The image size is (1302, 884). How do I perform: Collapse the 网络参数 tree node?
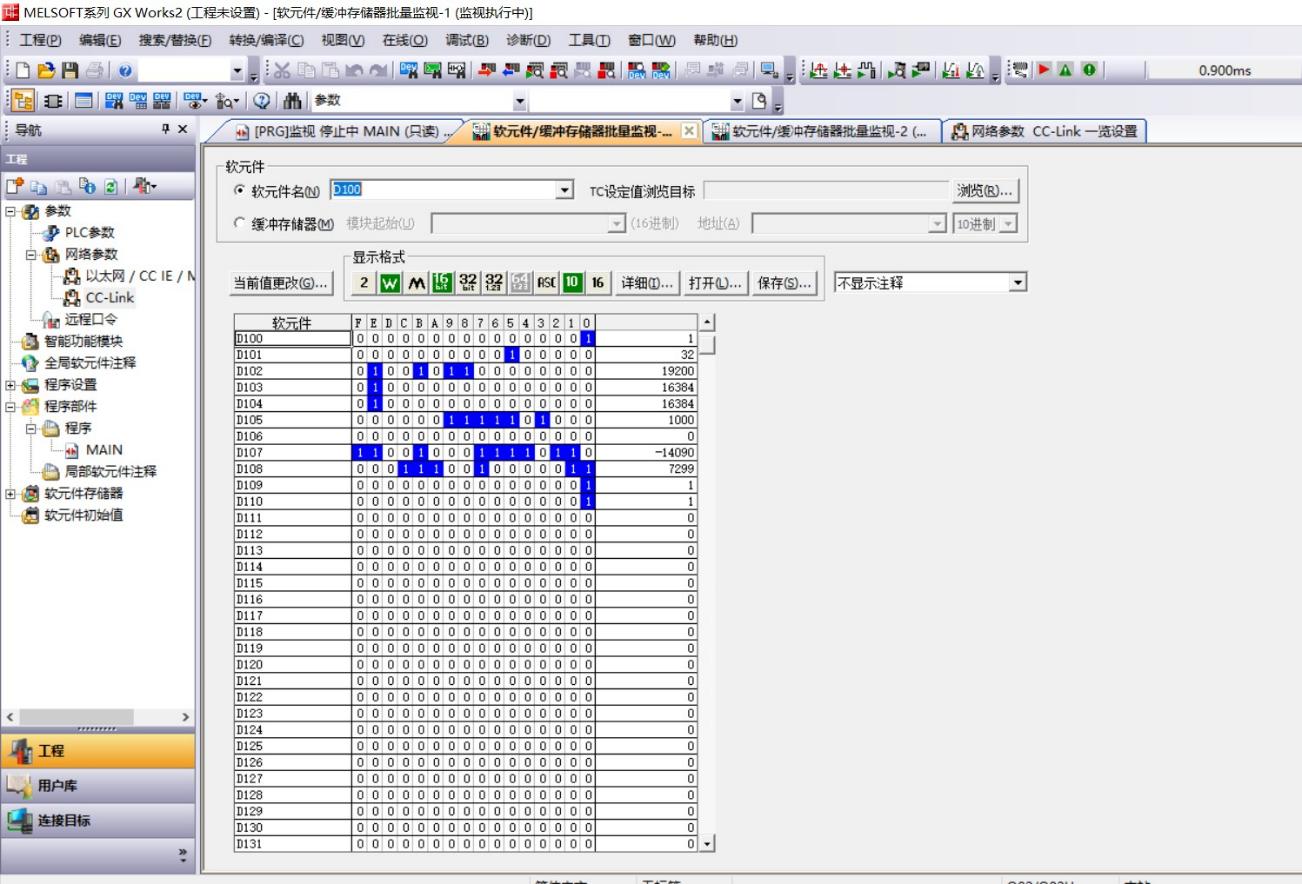(x=30, y=254)
